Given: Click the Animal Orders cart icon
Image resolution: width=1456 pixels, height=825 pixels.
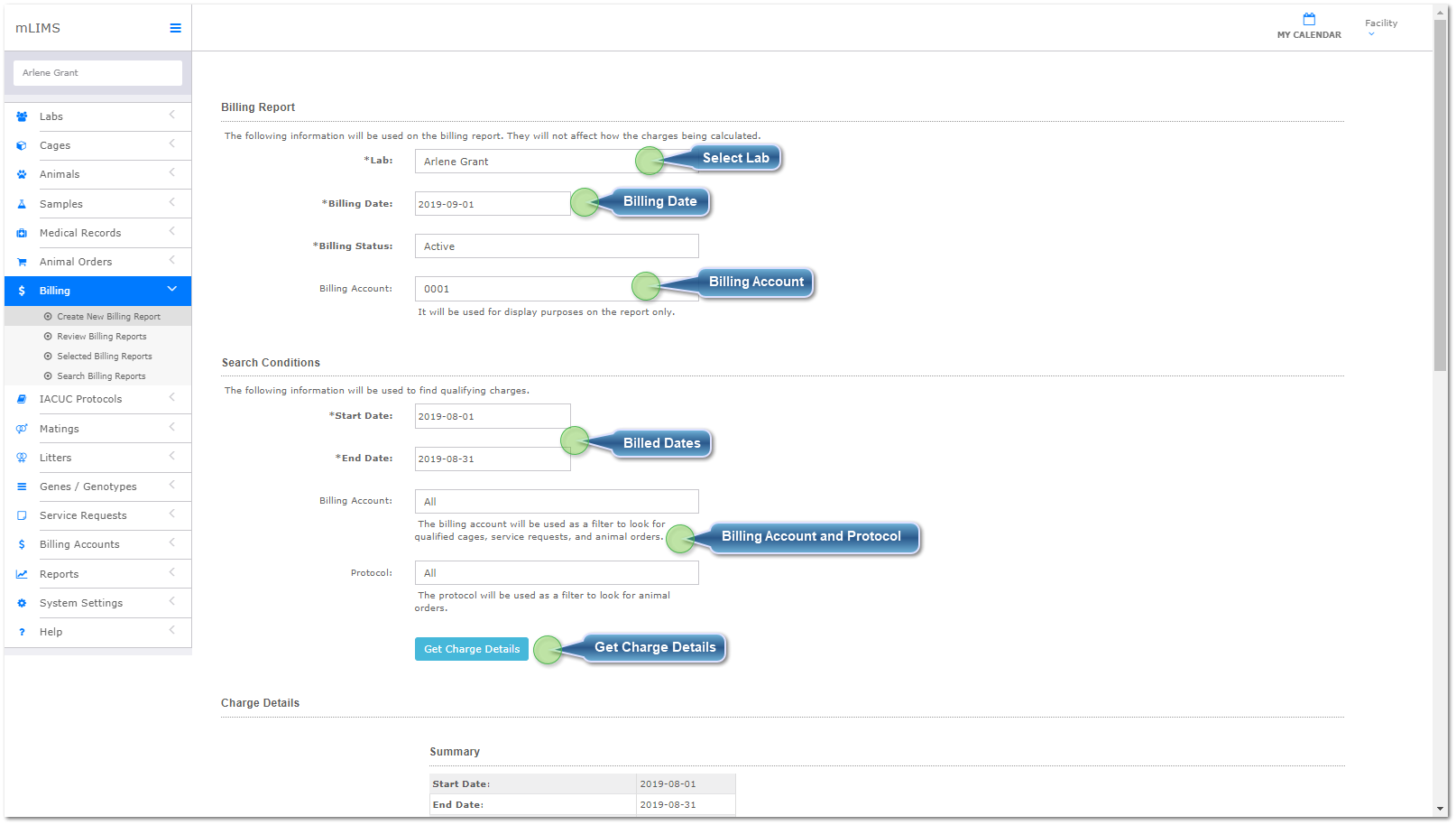Looking at the screenshot, I should [22, 262].
